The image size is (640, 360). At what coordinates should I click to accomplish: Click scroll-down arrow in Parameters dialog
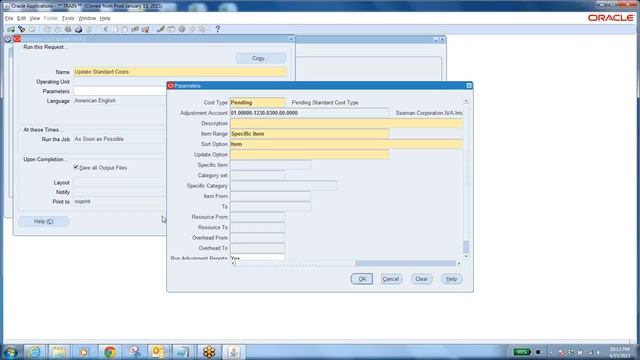tap(466, 256)
